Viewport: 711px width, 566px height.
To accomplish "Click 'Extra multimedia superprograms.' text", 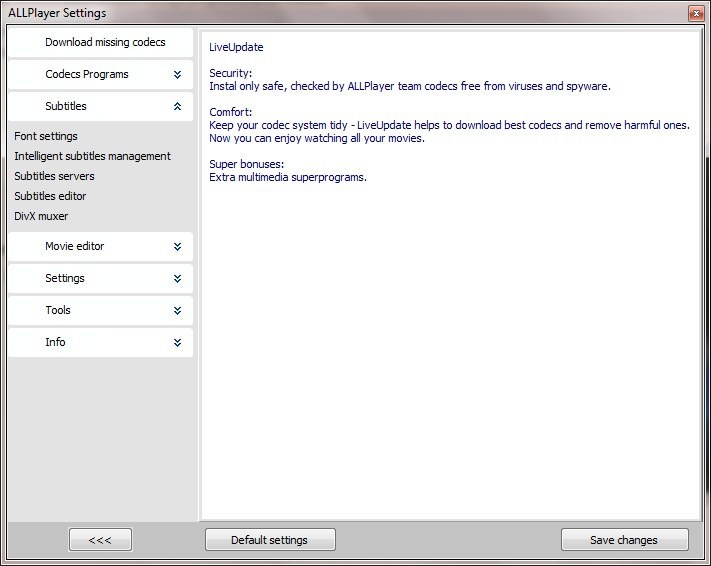I will pyautogui.click(x=288, y=177).
